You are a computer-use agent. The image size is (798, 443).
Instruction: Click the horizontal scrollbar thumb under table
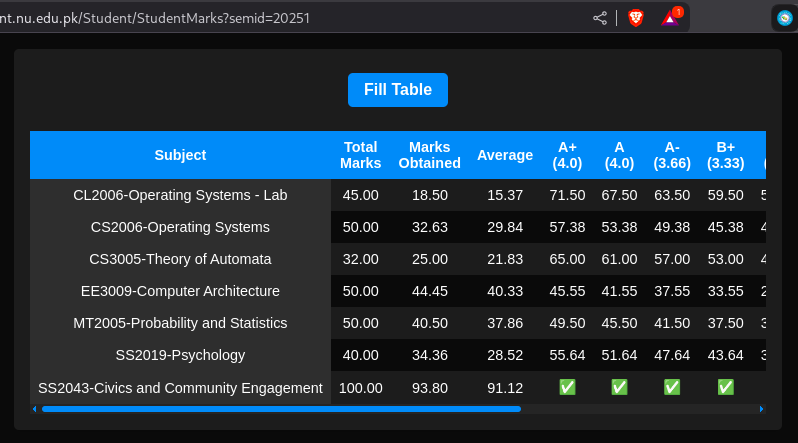pyautogui.click(x=281, y=409)
